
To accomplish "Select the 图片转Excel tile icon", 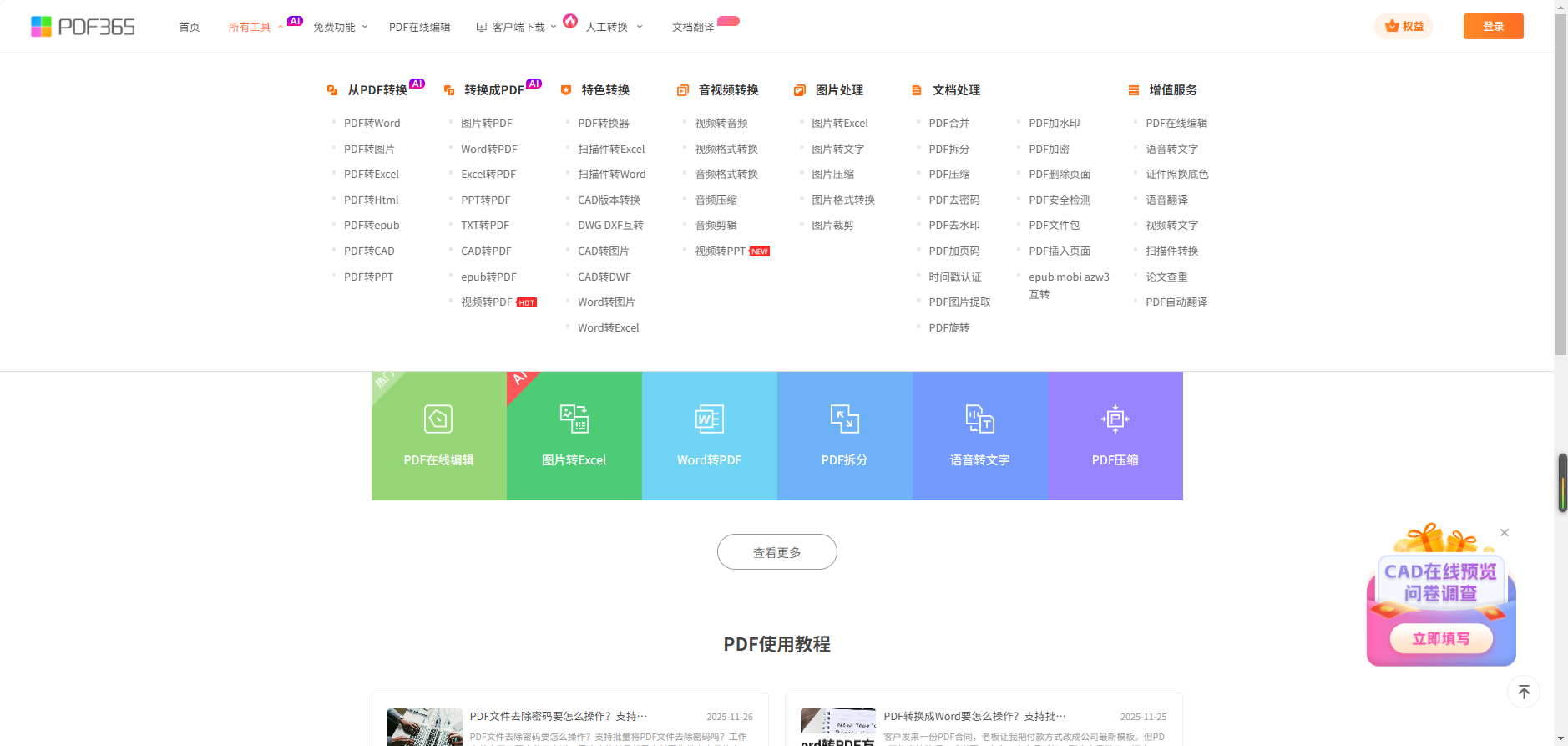I will click(574, 419).
